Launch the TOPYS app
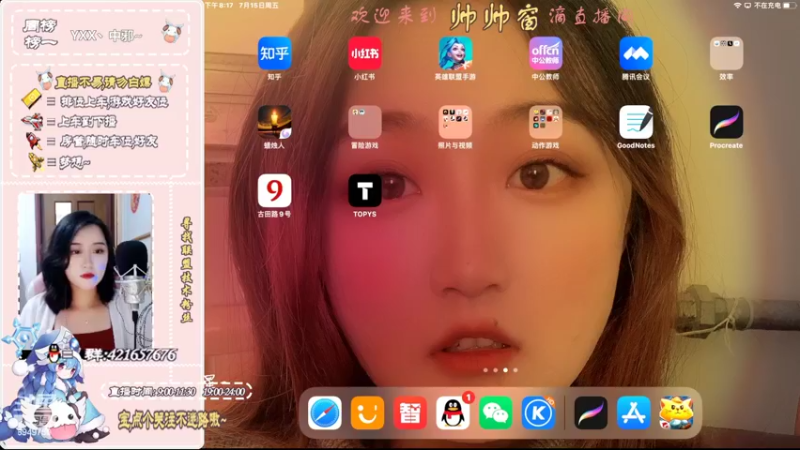The image size is (800, 450). [x=365, y=191]
